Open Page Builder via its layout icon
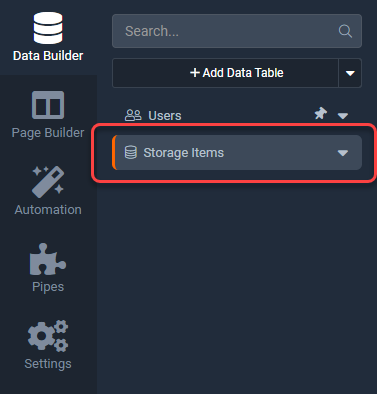Image resolution: width=377 pixels, height=394 pixels. coord(48,105)
